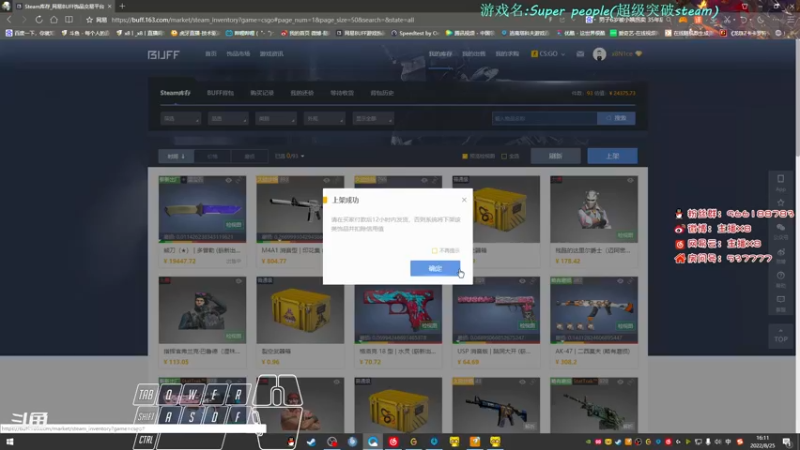Click the wear bar on the AK-47 card

[x=594, y=342]
